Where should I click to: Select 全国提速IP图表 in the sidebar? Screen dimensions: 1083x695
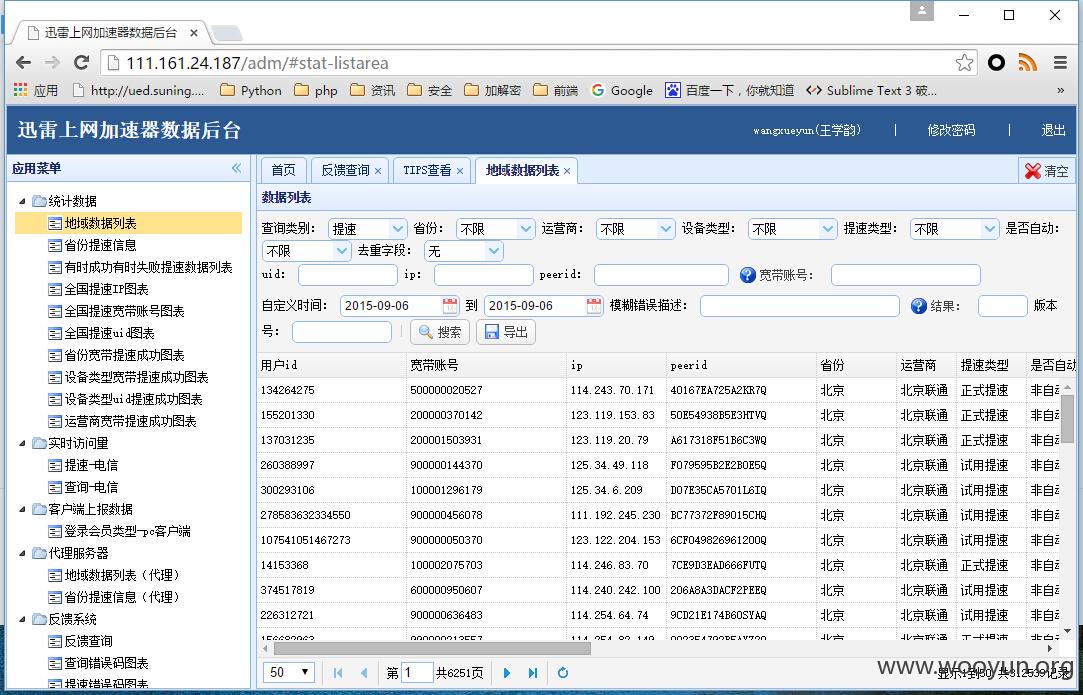(106, 289)
